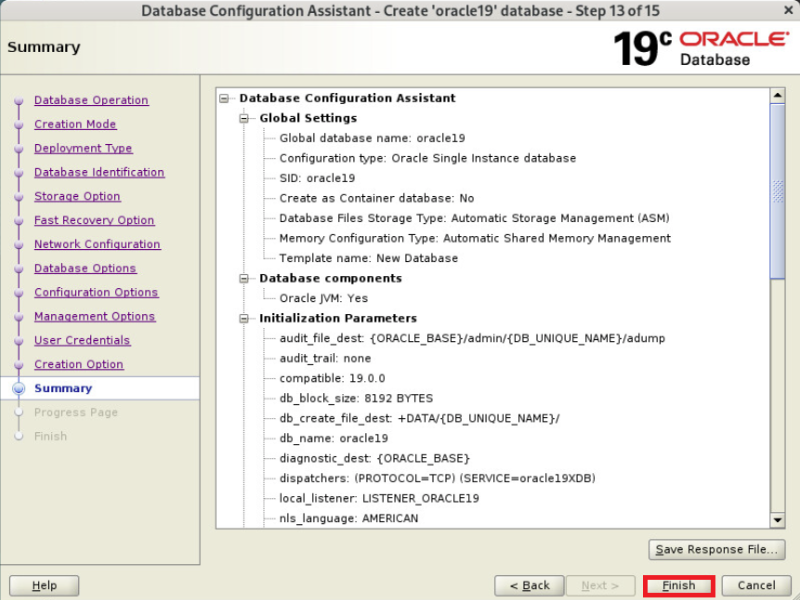Click the Global Settings heading text
The height and width of the screenshot is (600, 800).
click(x=308, y=118)
